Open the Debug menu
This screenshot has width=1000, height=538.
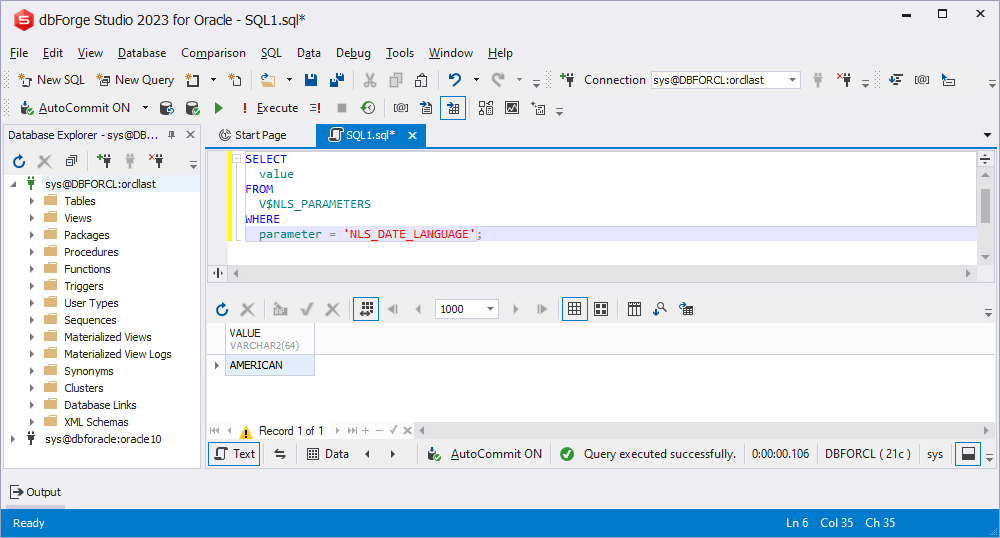pos(353,53)
